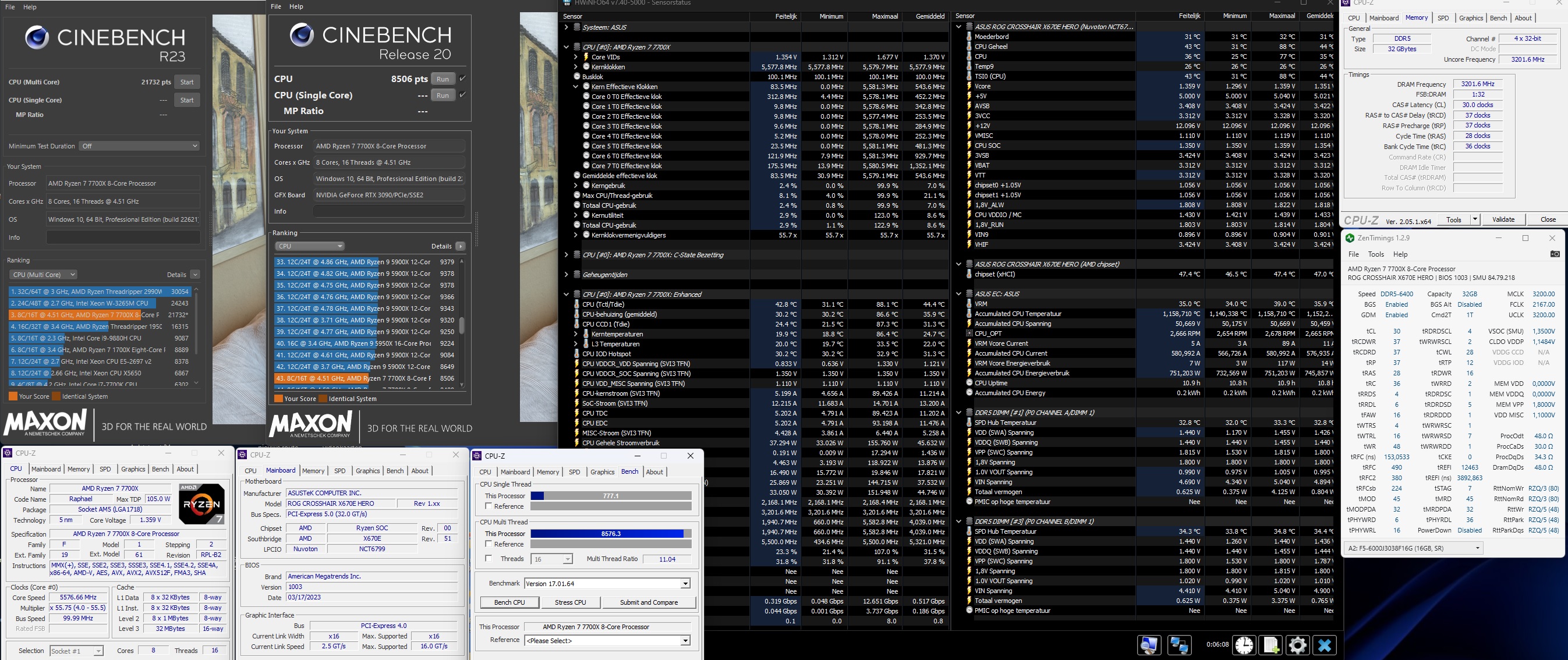Click ZenTimings green app icon in titlebar

point(1350,238)
